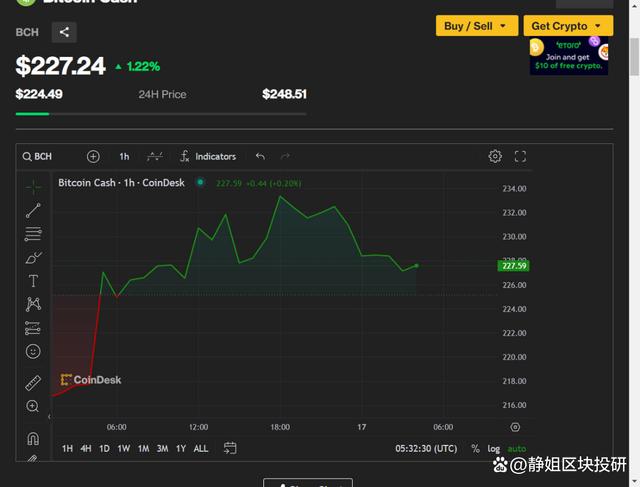
Task: Toggle the magnet snap mode
Action: click(33, 438)
